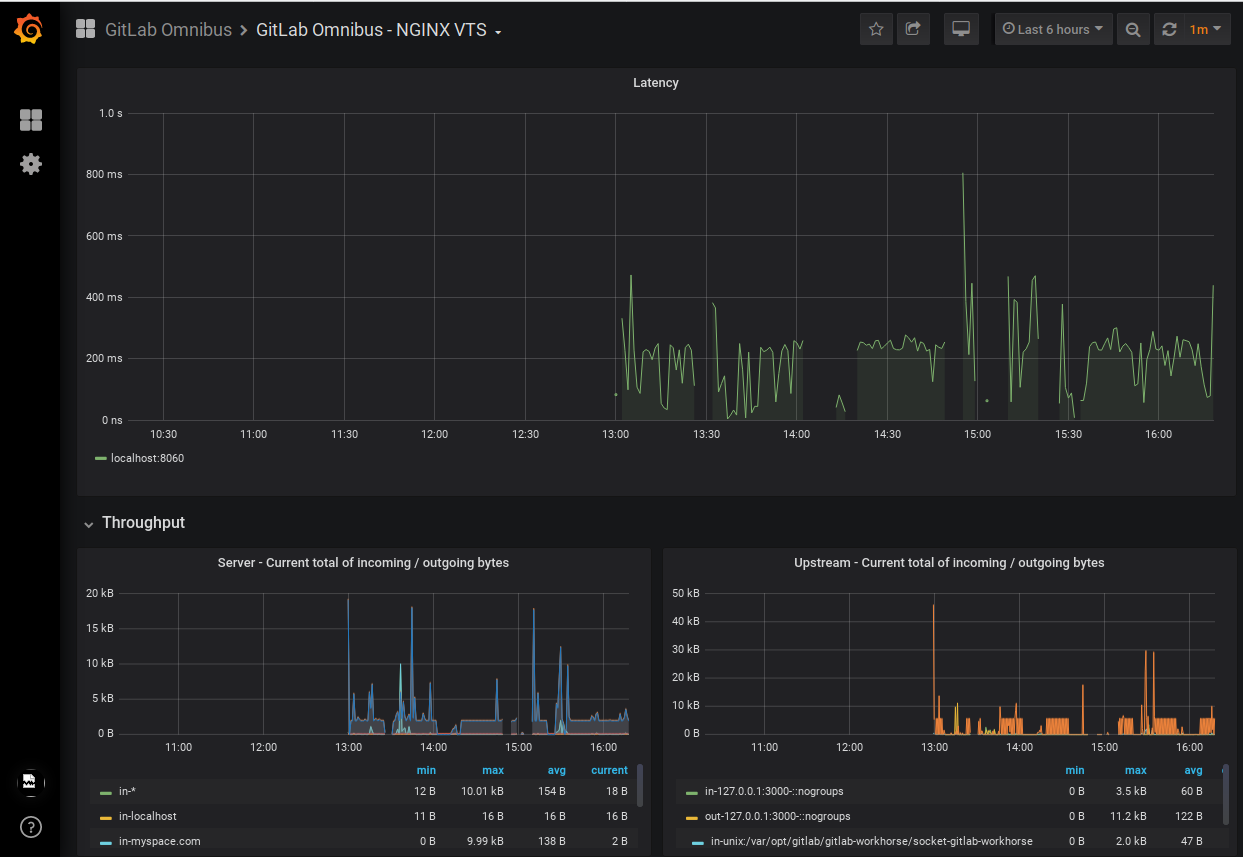Click the dashboard grid icon beside GitLab Omnibus

[x=86, y=29]
